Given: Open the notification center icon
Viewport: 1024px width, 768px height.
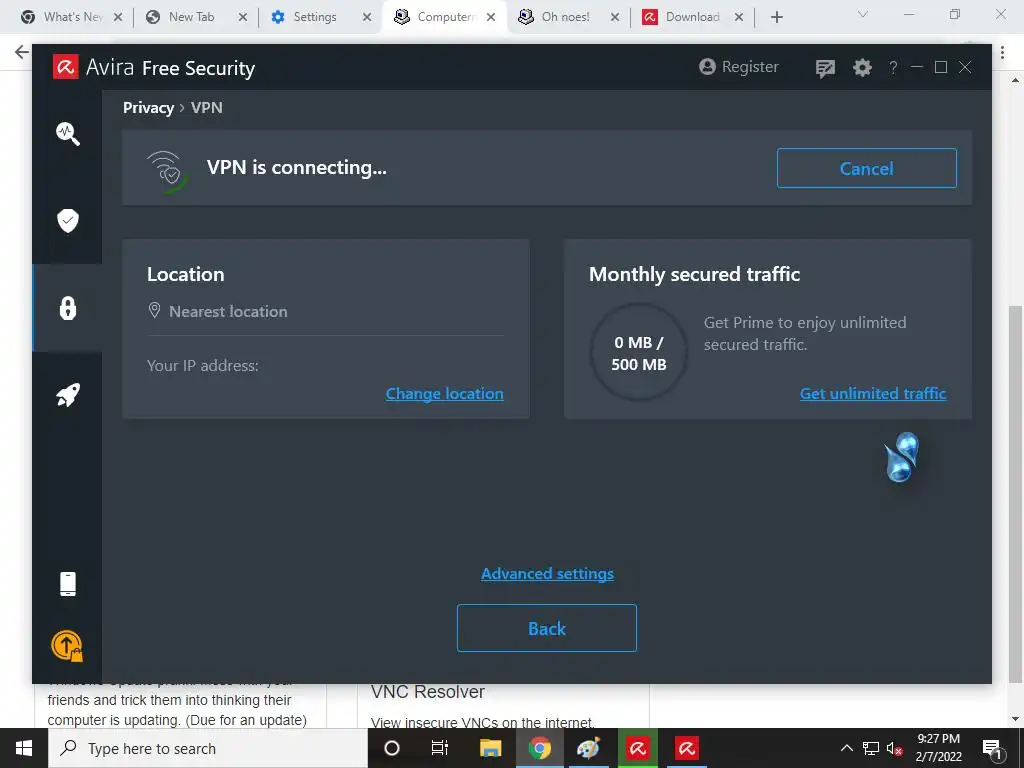Looking at the screenshot, I should [993, 749].
